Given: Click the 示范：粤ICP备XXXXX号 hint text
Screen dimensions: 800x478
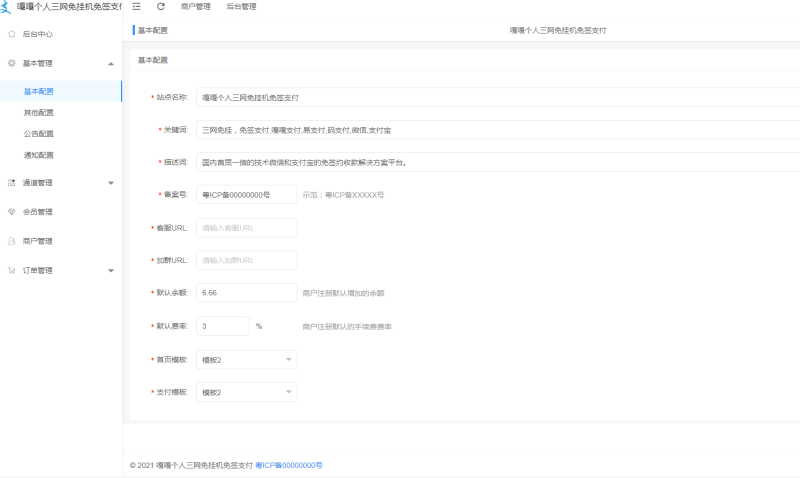Looking at the screenshot, I should pos(343,195).
